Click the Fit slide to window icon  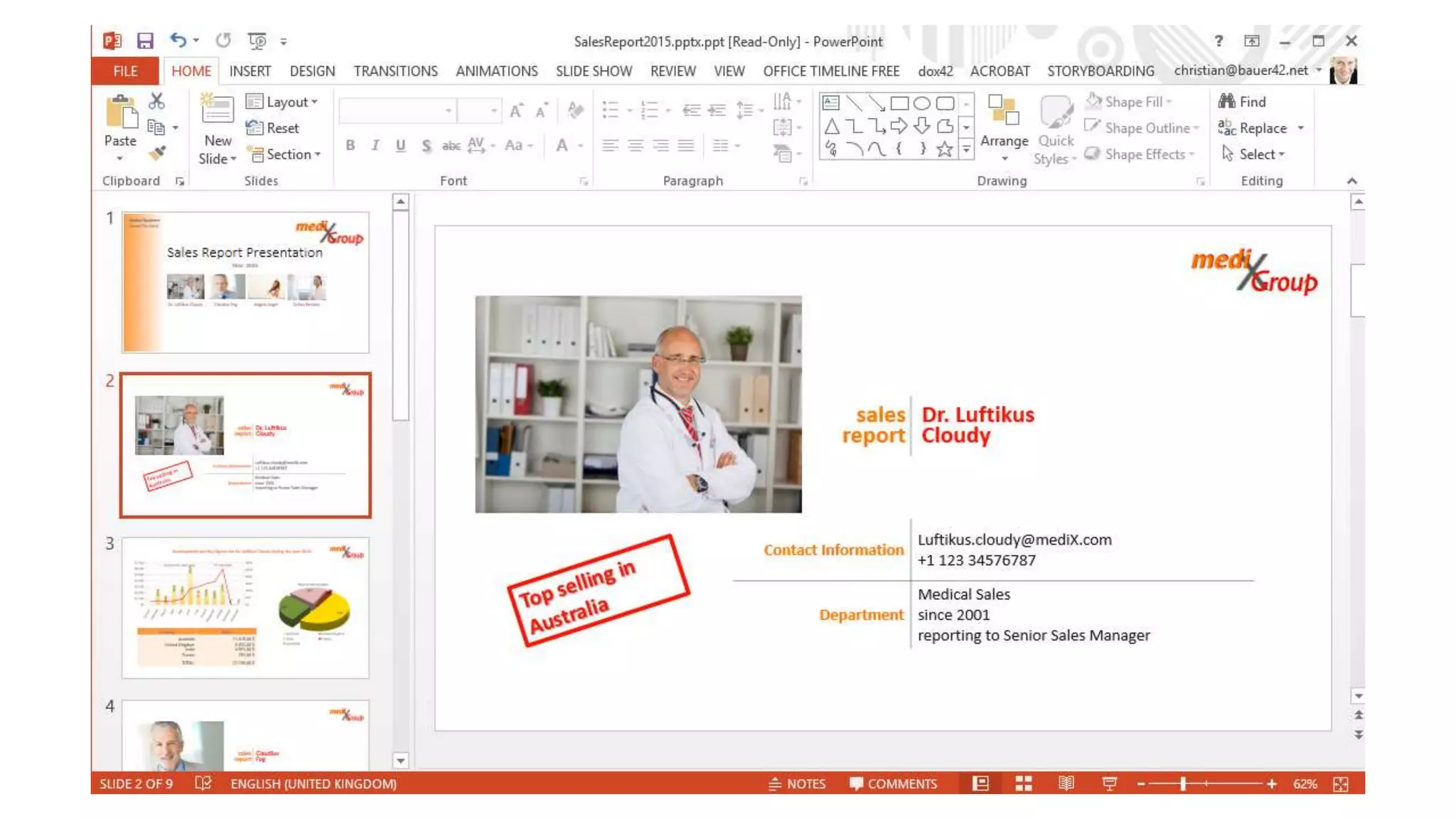point(1341,783)
